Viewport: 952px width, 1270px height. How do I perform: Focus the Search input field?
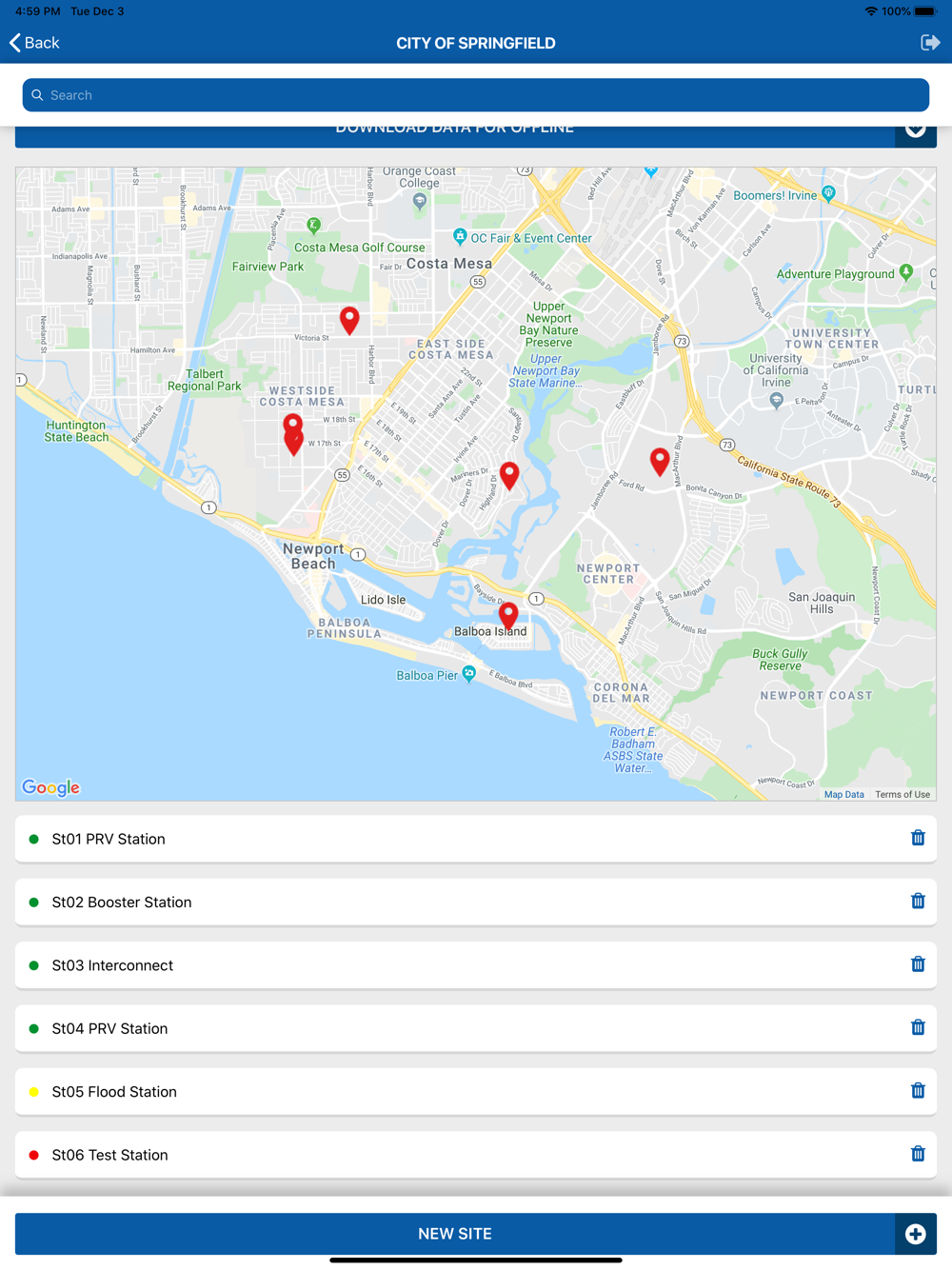476,95
